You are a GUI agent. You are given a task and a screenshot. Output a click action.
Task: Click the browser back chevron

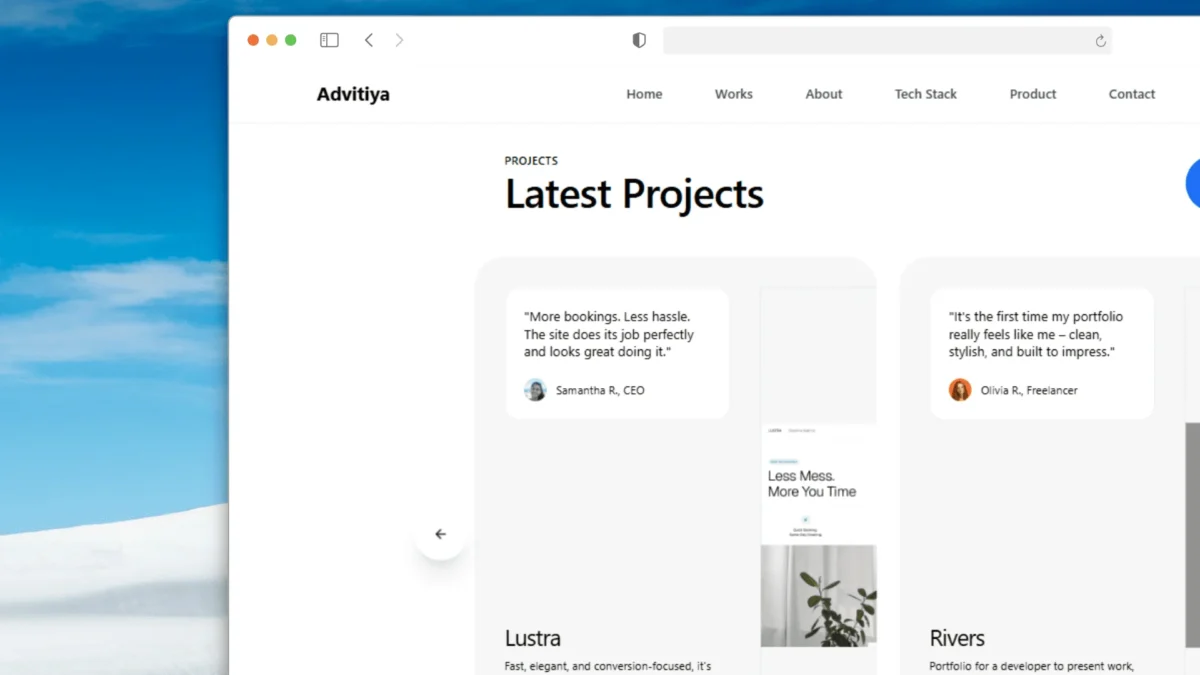[x=369, y=40]
